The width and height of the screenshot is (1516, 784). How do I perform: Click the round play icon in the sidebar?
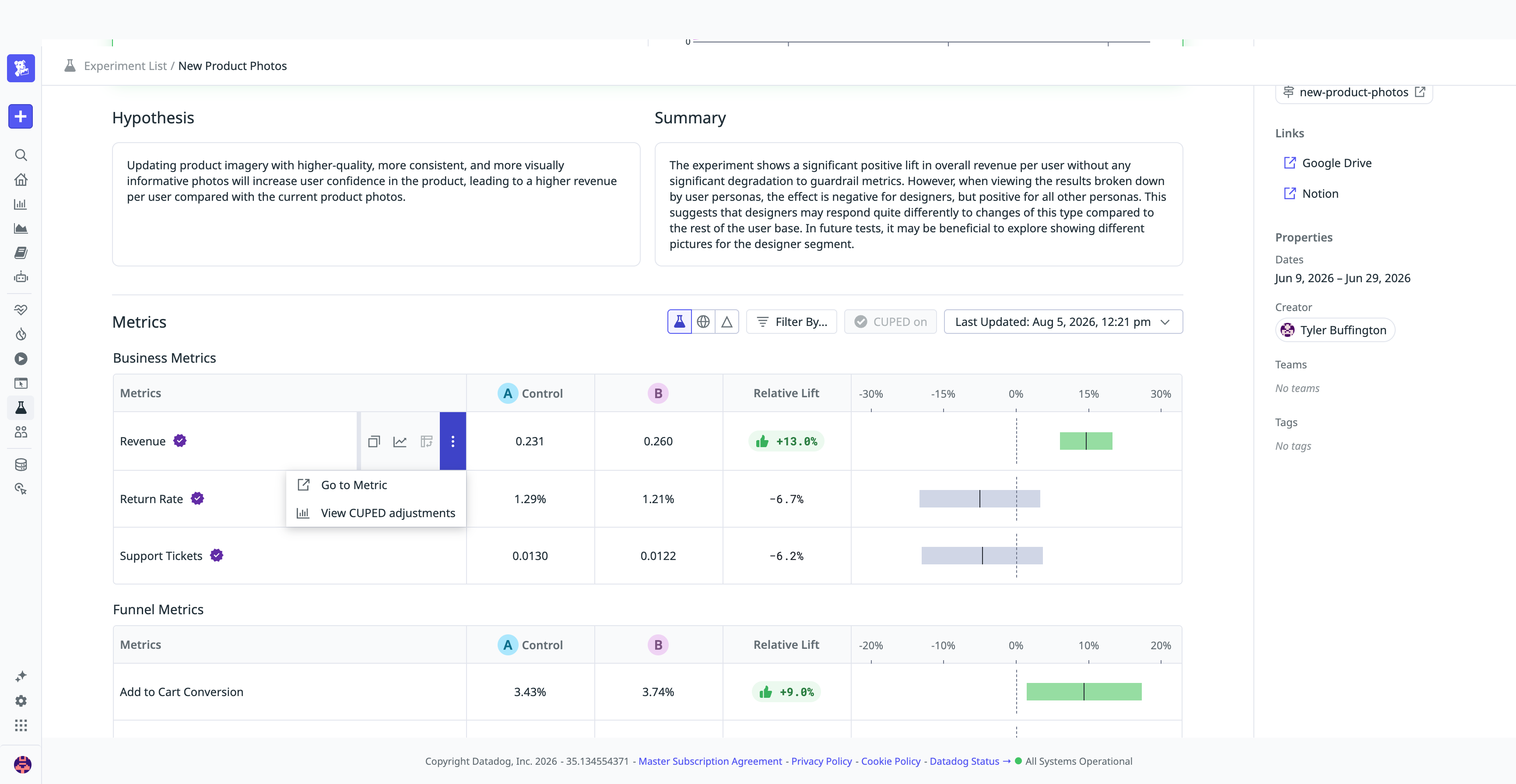[21, 359]
